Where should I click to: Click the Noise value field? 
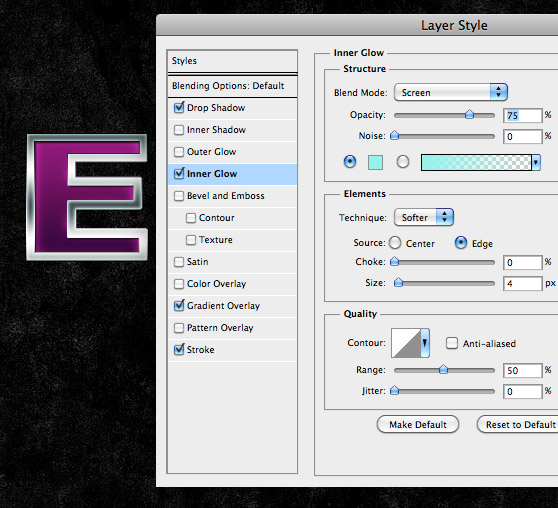pyautogui.click(x=523, y=136)
